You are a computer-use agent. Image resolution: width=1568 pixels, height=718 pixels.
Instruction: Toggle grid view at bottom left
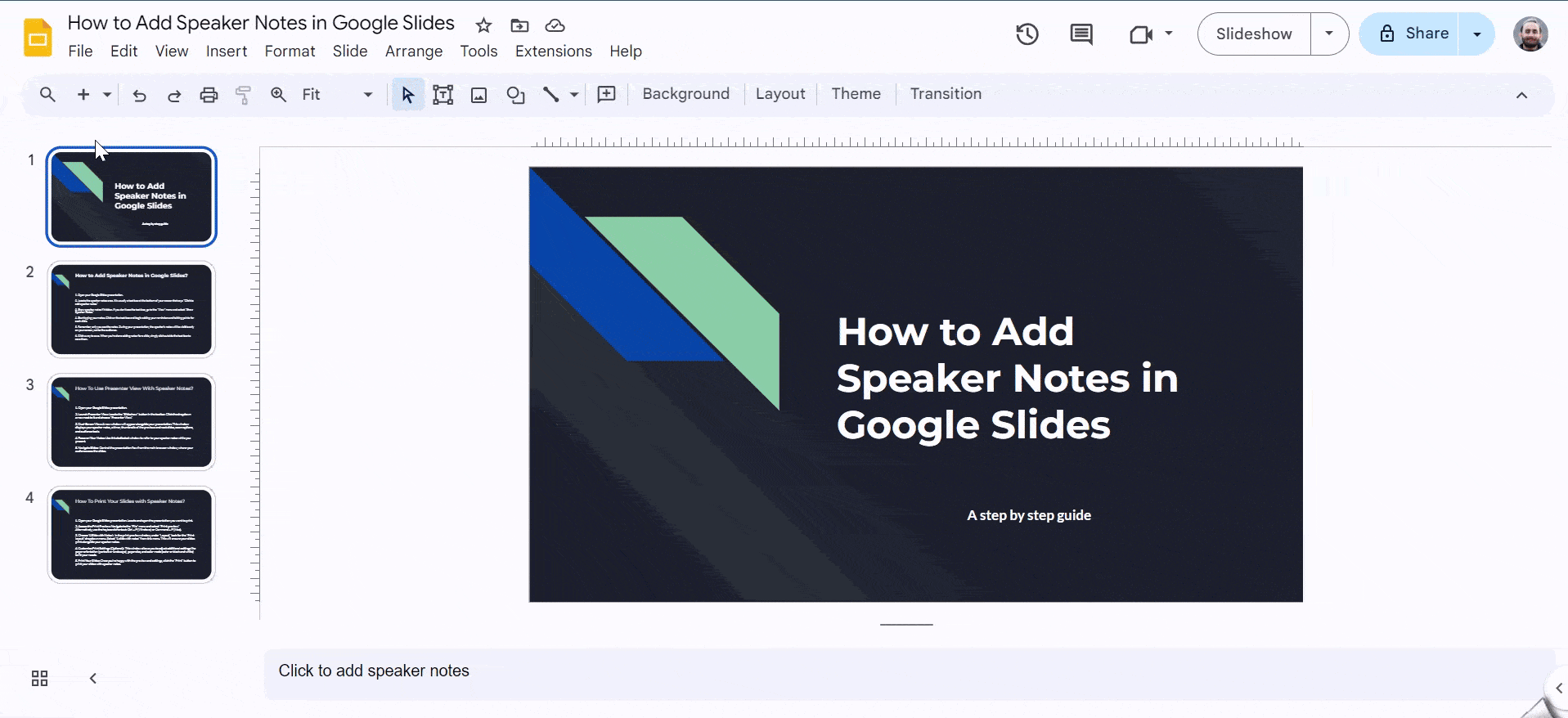(39, 678)
